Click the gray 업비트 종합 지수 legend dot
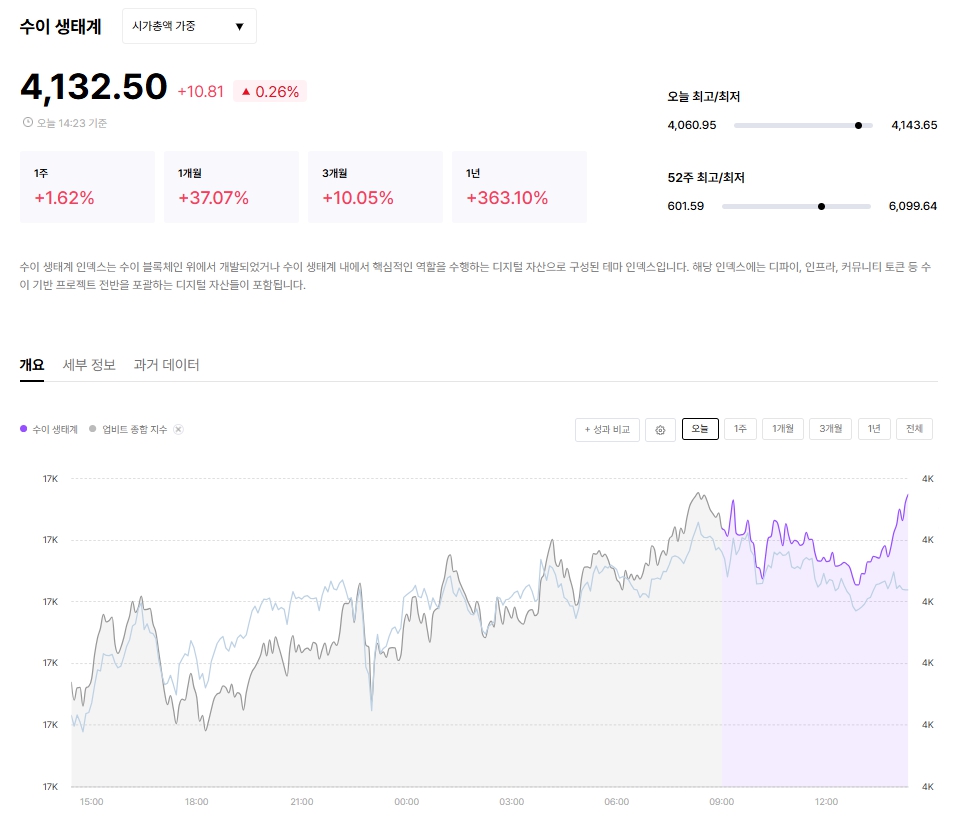This screenshot has width=967, height=832. [93, 429]
